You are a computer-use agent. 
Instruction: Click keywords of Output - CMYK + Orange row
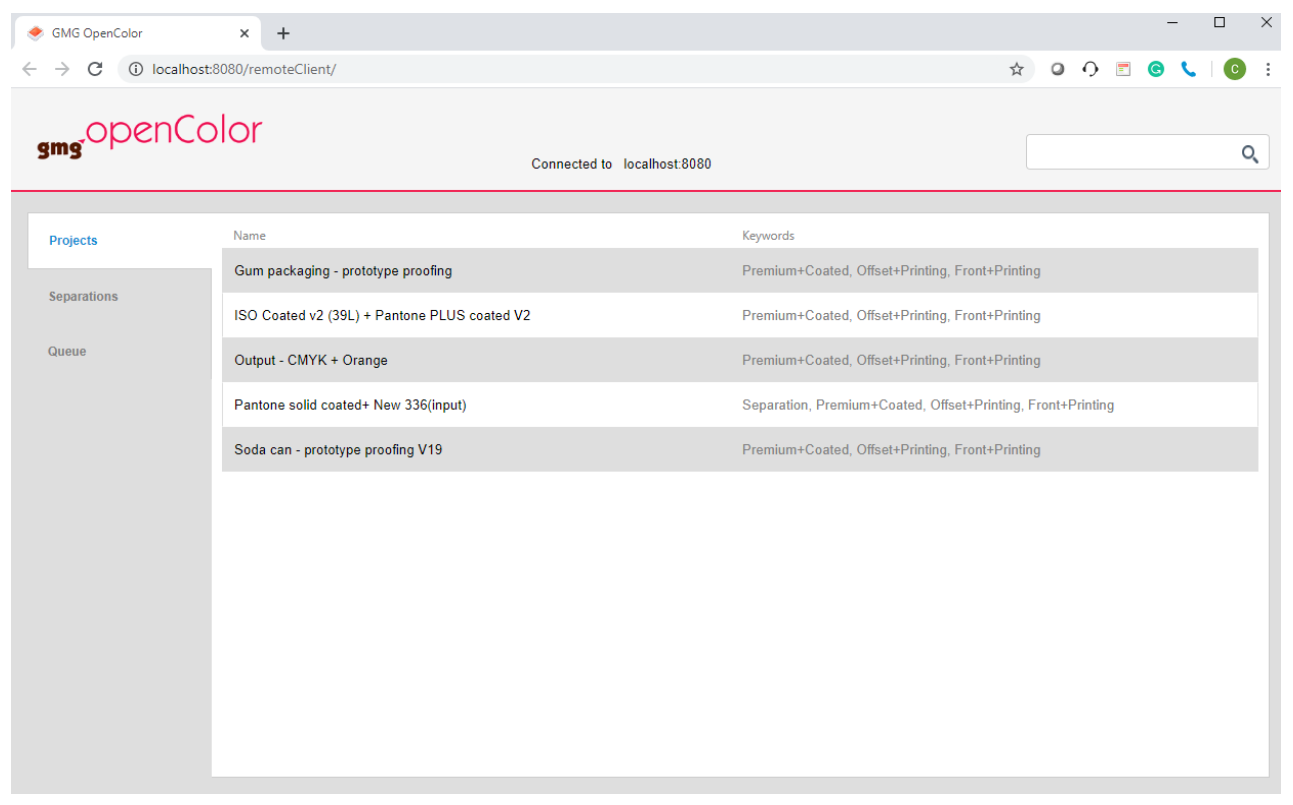pos(891,360)
